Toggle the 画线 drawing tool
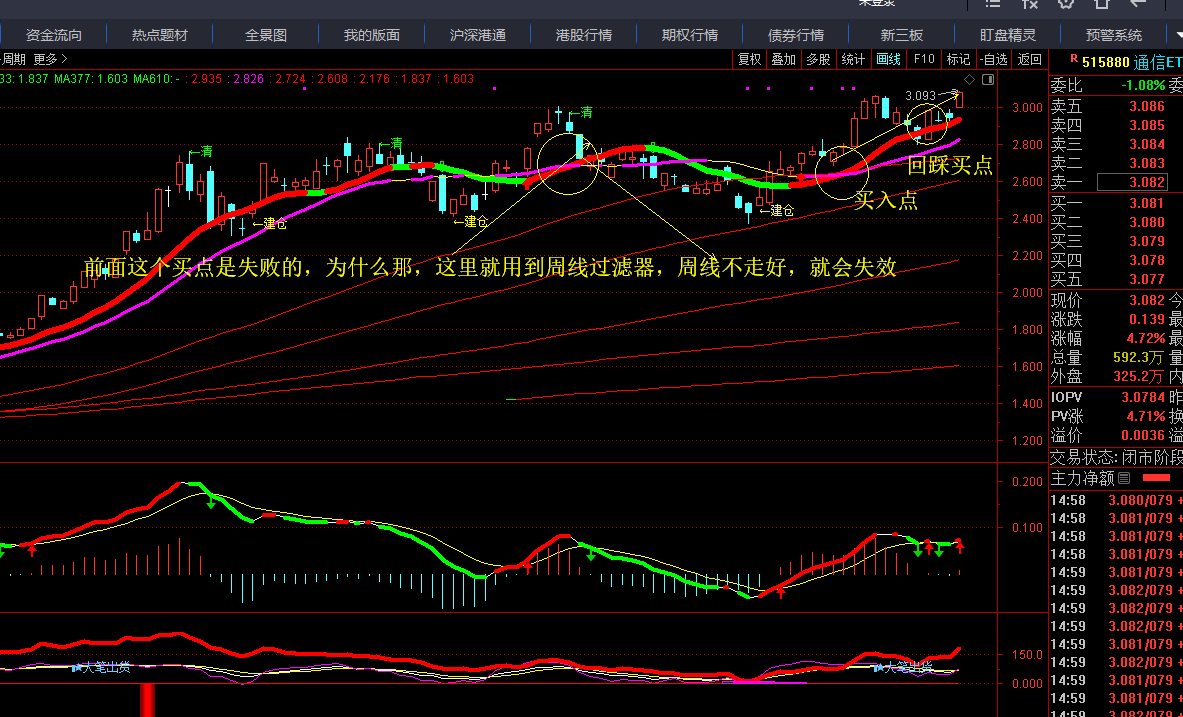 (888, 59)
